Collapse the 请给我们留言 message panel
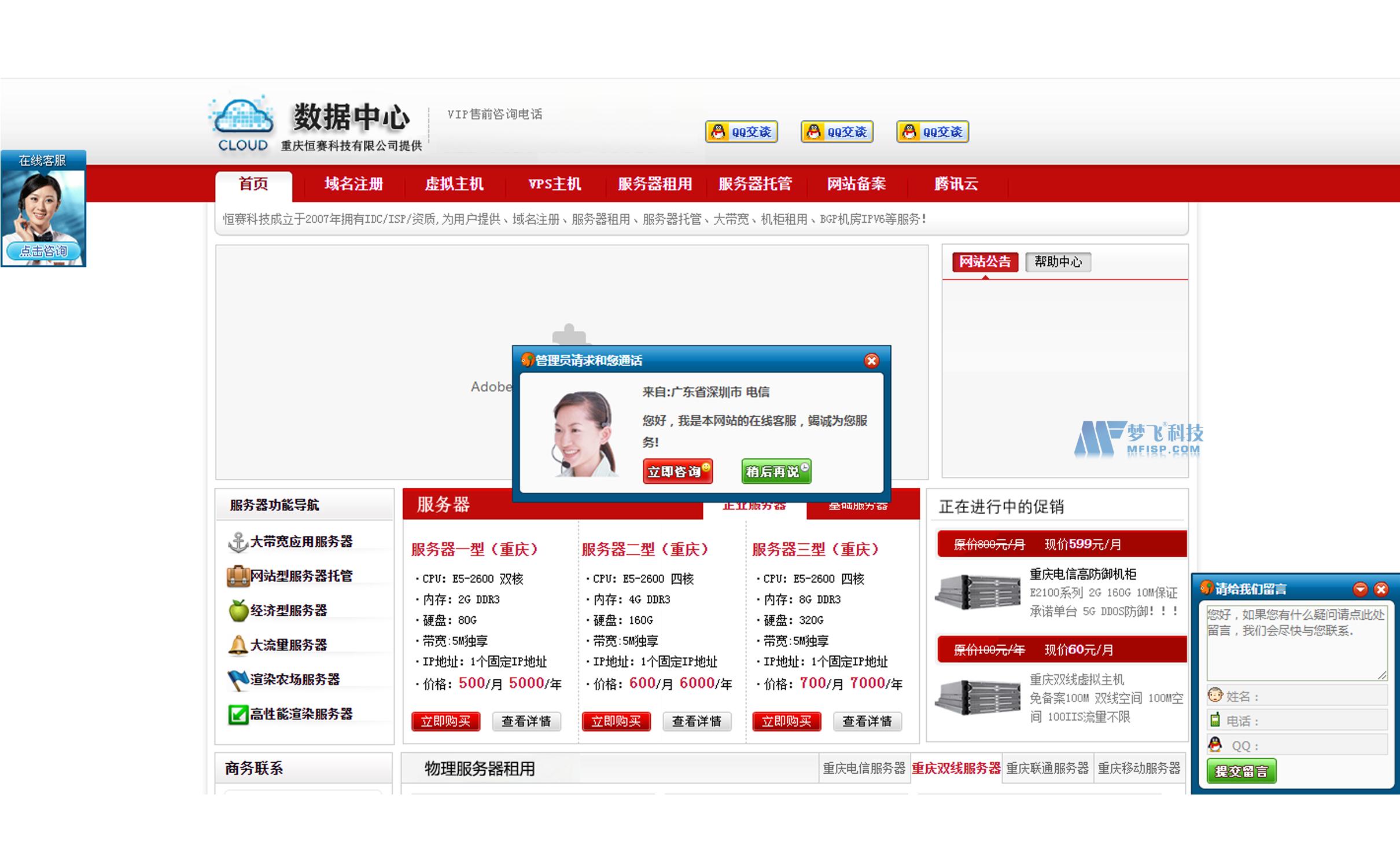 (1361, 589)
